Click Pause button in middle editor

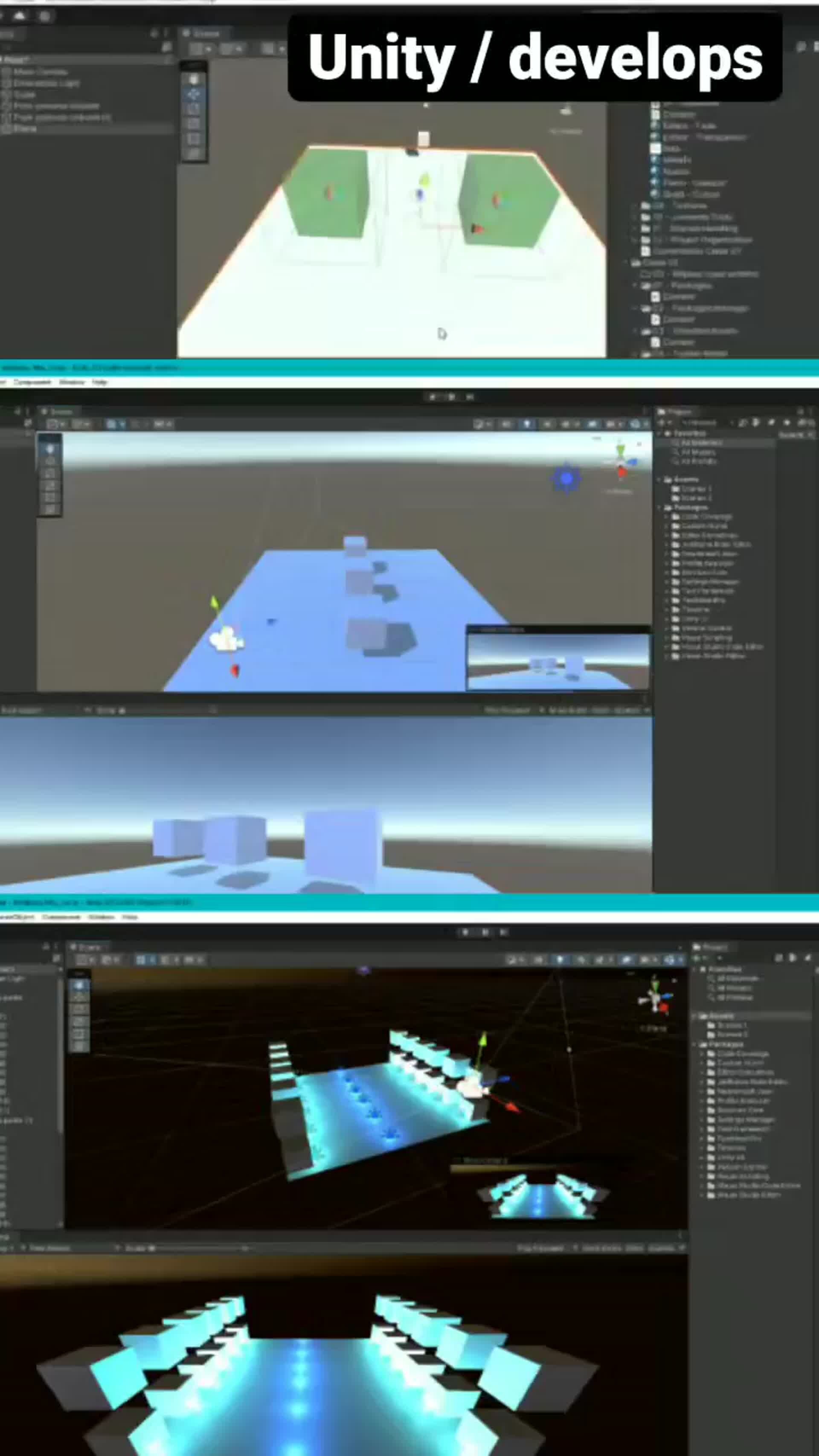(x=451, y=397)
